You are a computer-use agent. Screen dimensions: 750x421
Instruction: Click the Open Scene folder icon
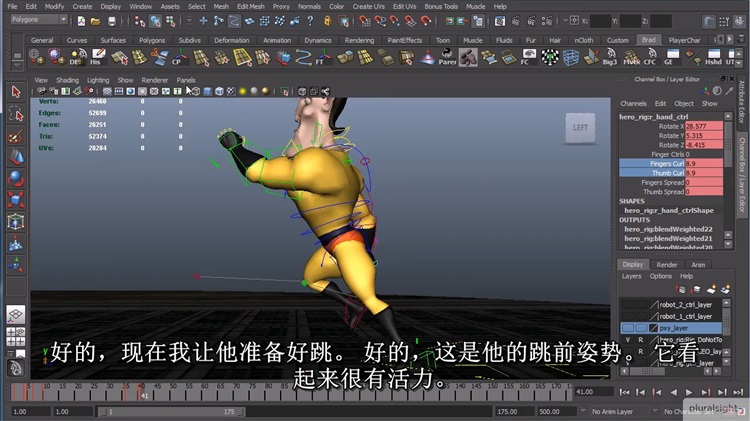pos(96,21)
